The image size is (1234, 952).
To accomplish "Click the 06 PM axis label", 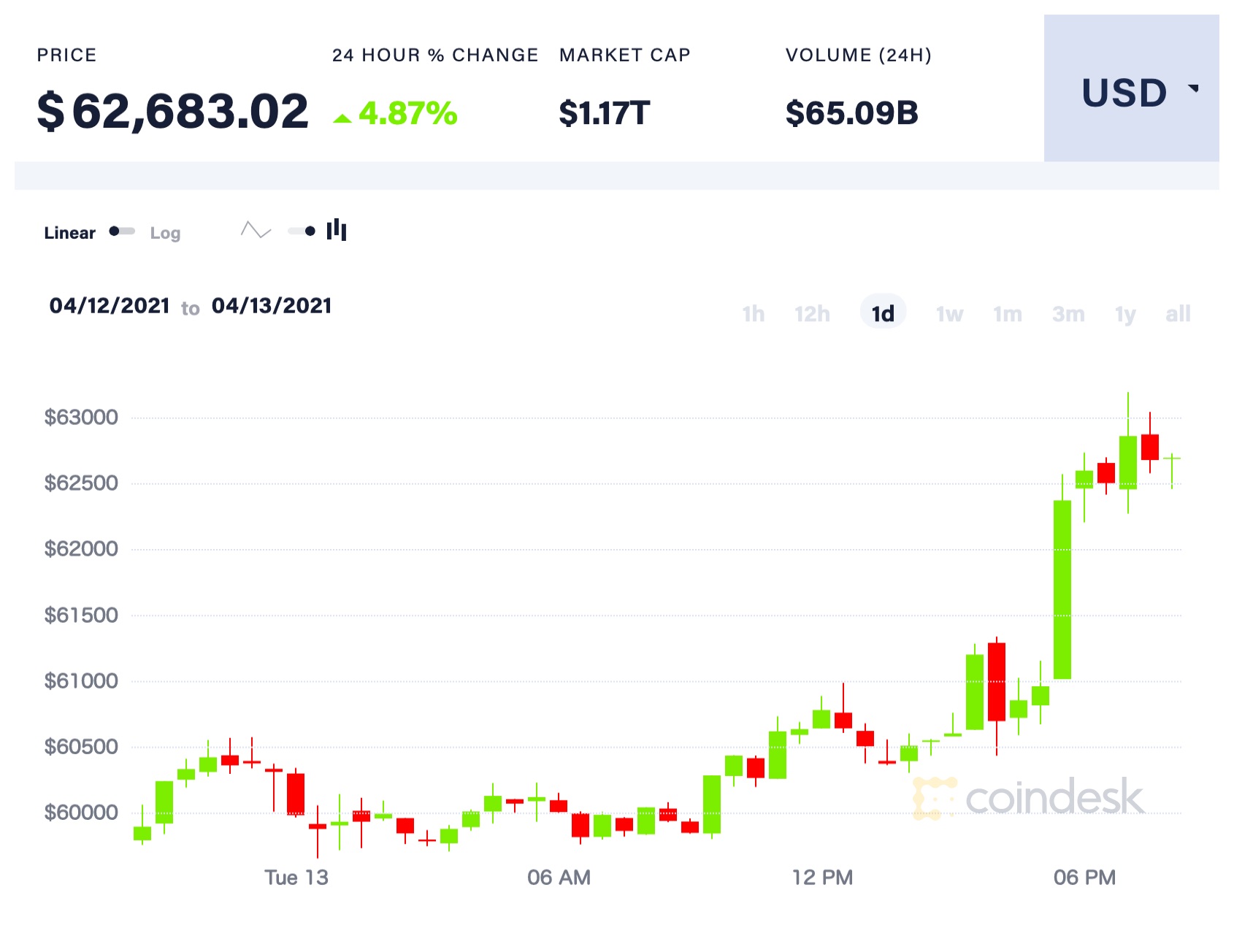I will (1084, 878).
